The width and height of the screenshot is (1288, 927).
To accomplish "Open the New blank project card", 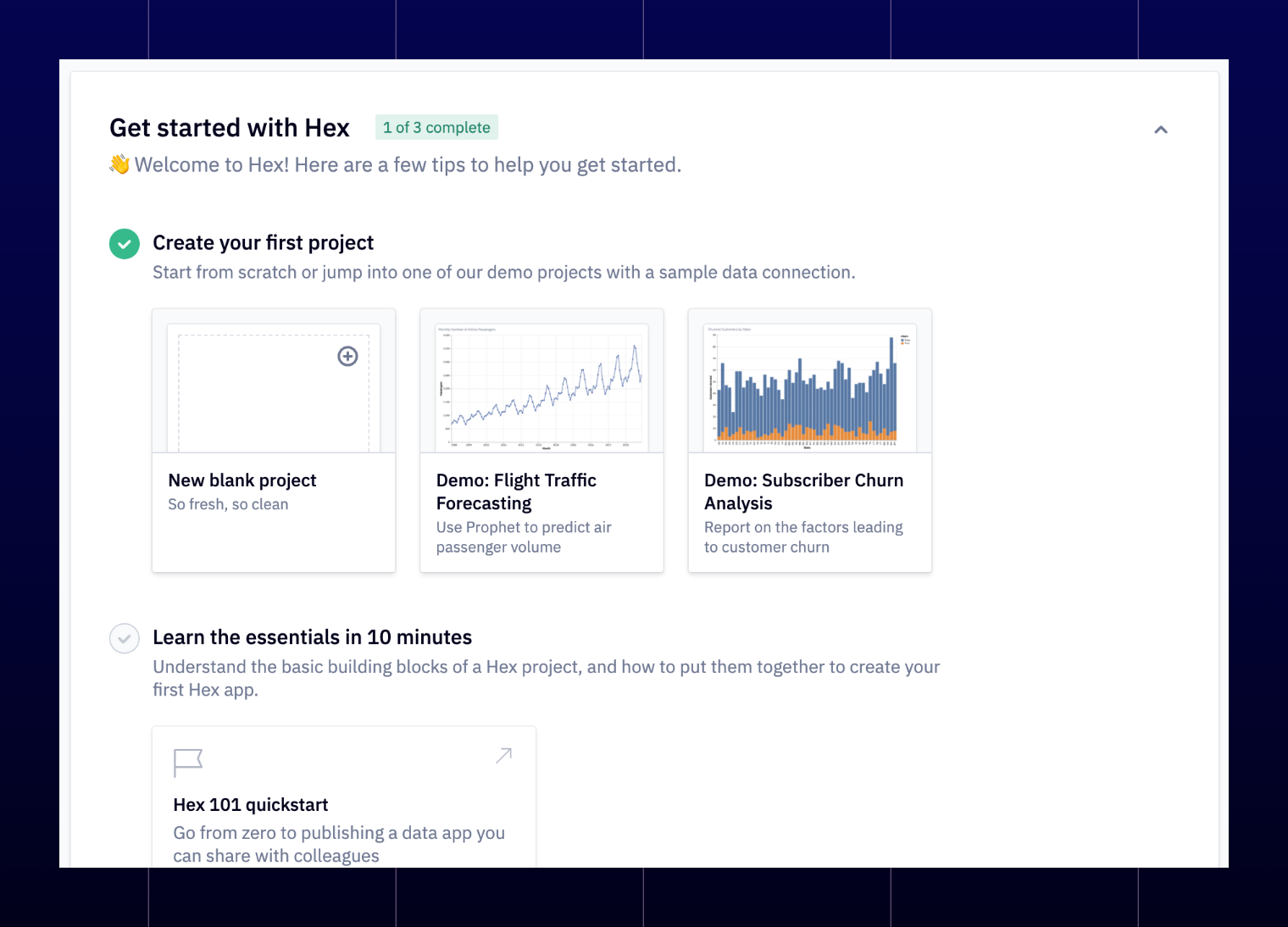I will click(x=274, y=441).
